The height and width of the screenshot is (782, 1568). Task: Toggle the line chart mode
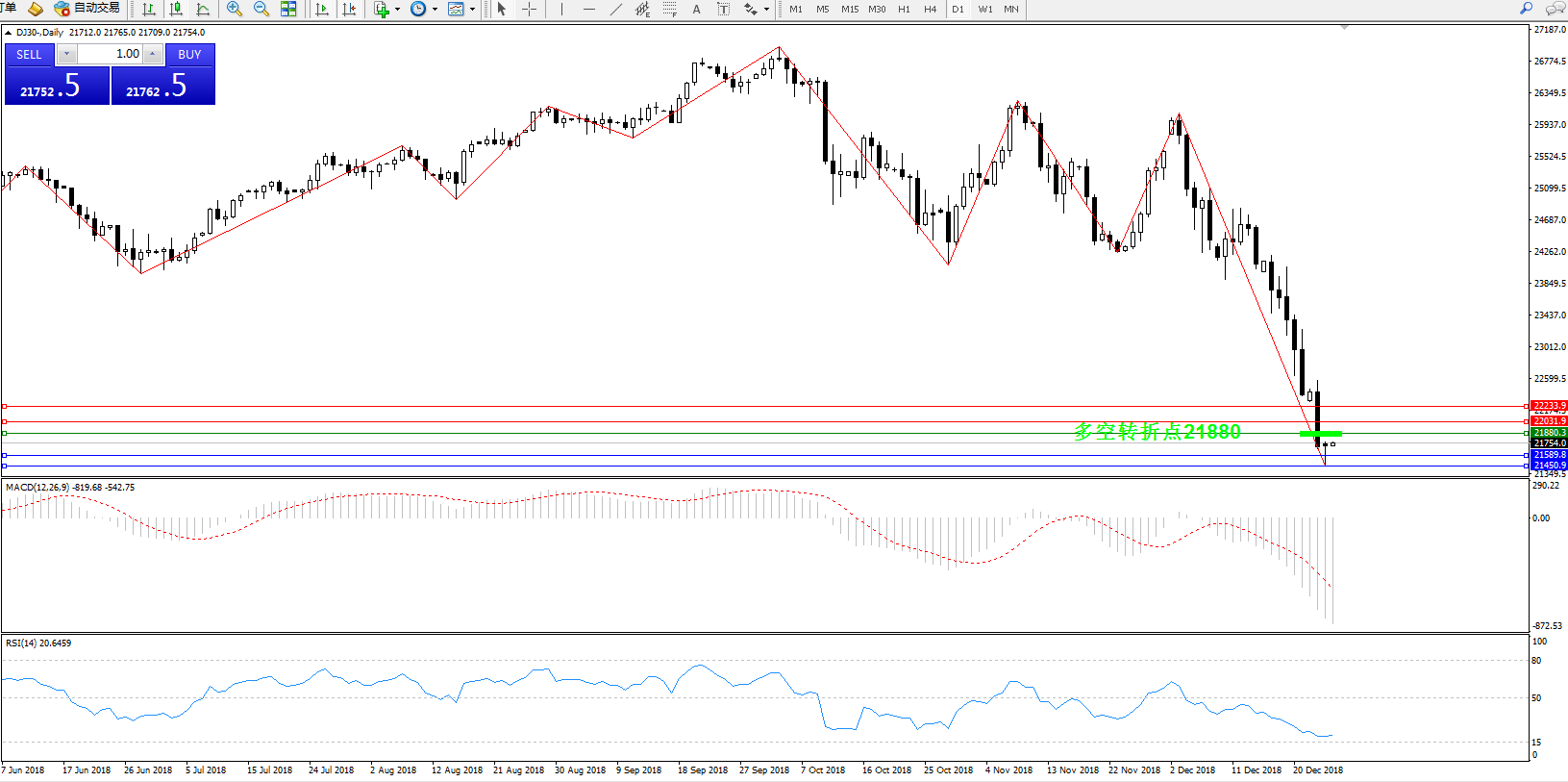[x=203, y=9]
